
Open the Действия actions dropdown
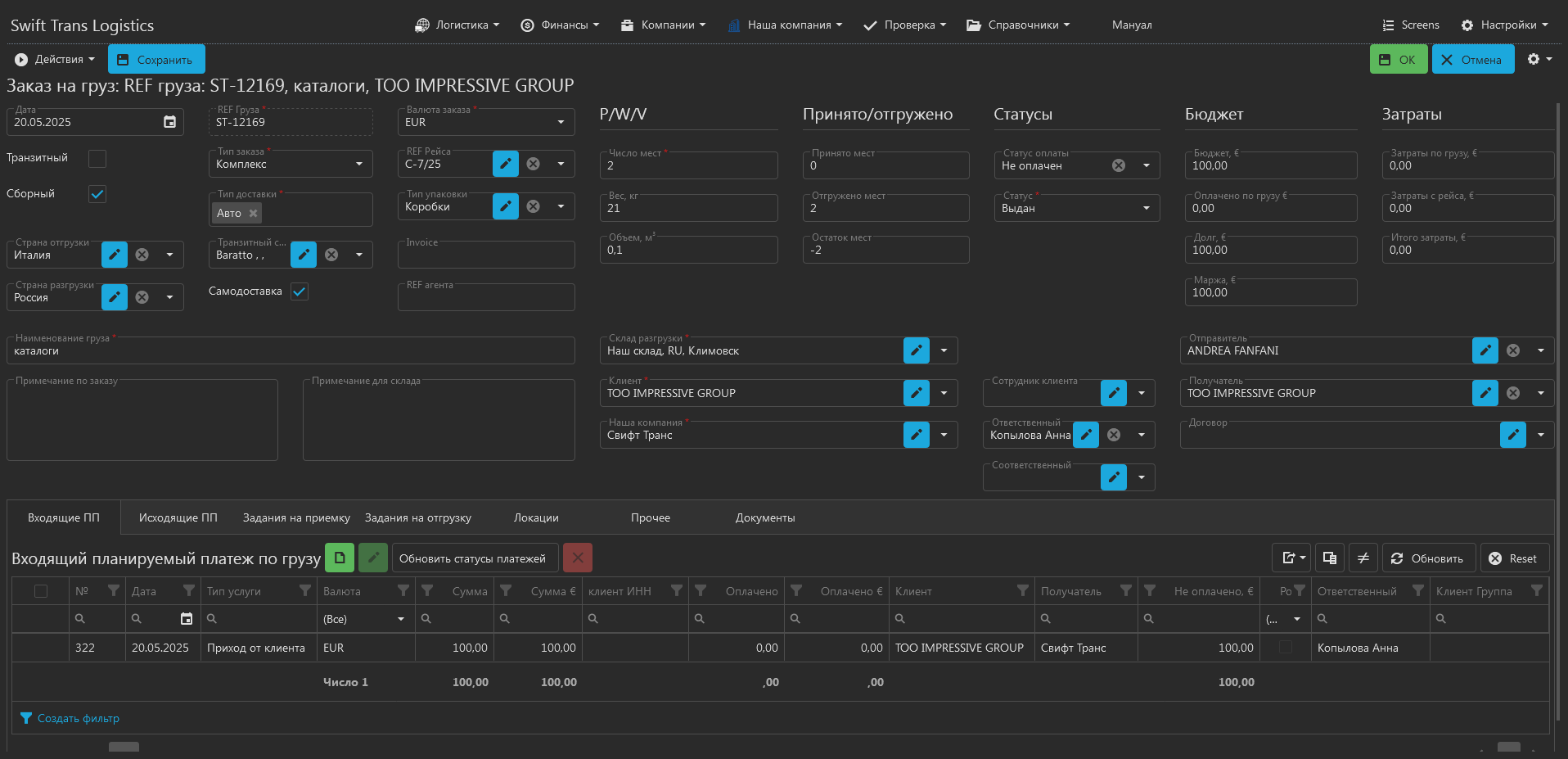pyautogui.click(x=55, y=59)
